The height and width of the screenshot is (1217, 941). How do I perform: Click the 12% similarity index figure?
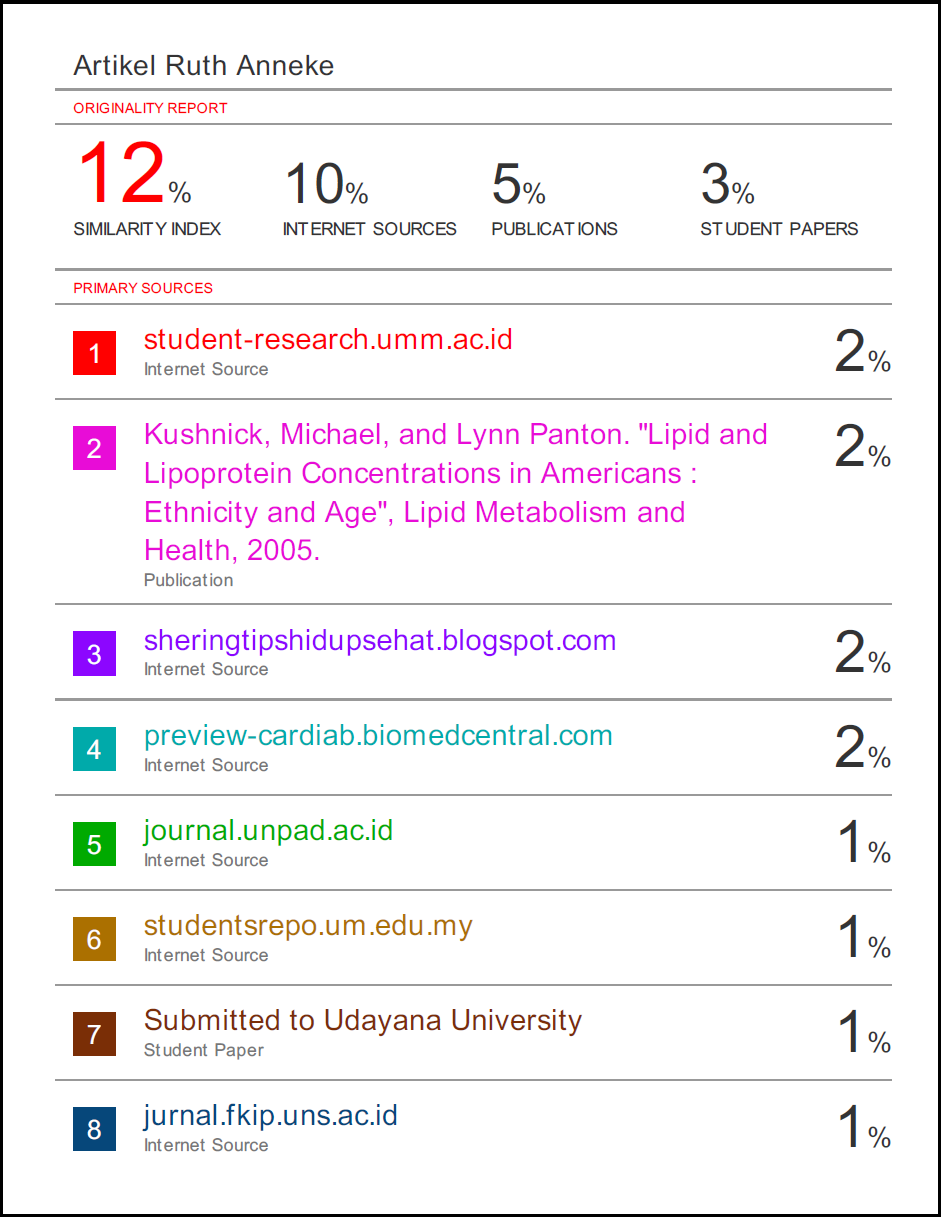coord(134,174)
